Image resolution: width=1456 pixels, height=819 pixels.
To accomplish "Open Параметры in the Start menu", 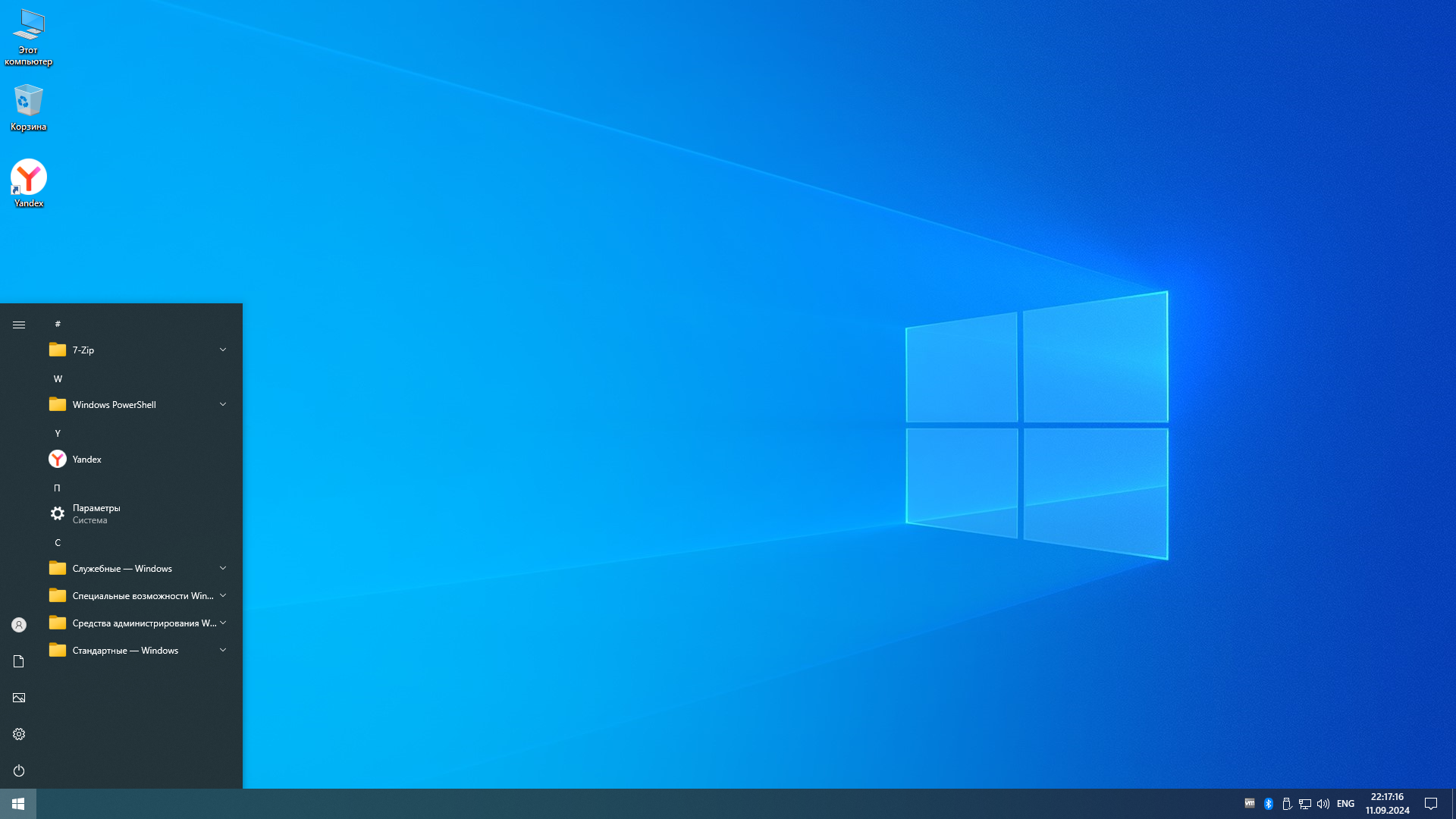I will tap(96, 513).
